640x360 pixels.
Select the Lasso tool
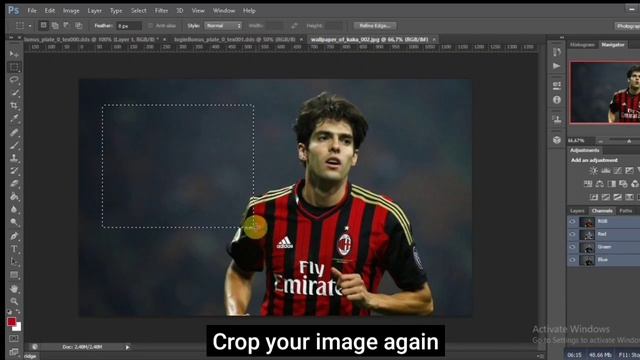pos(14,80)
